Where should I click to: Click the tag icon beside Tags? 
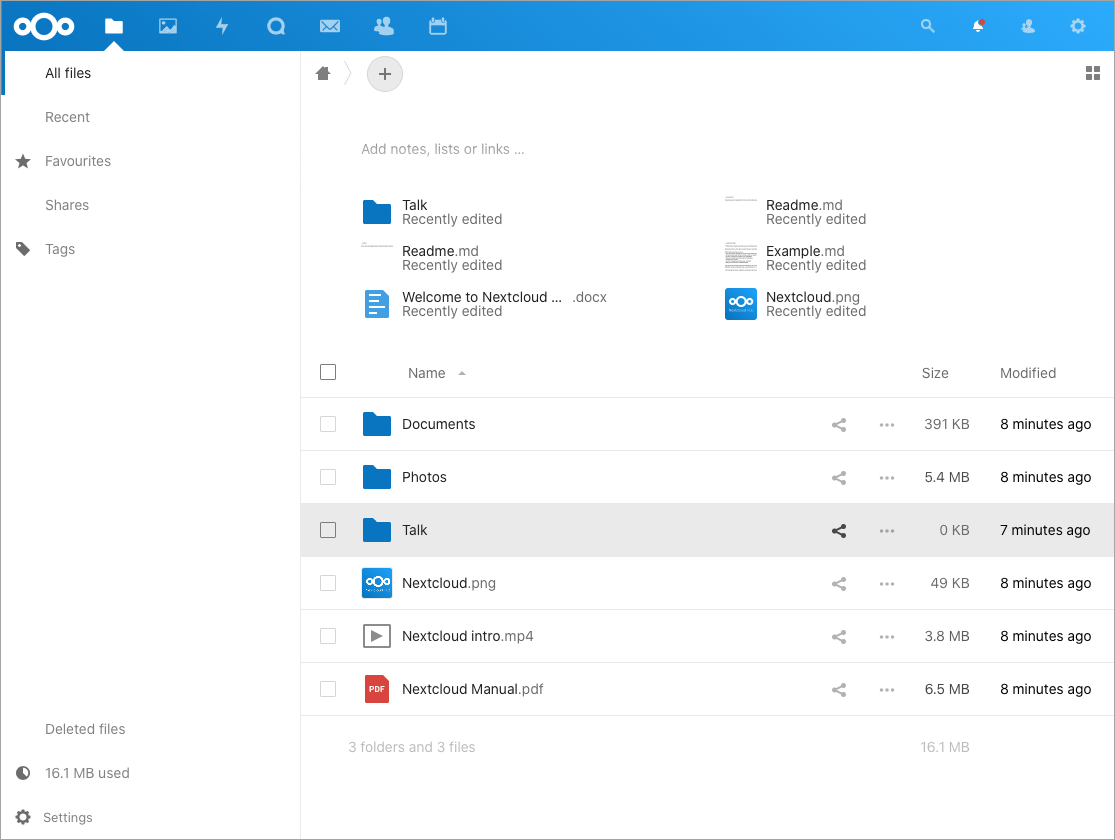pyautogui.click(x=23, y=249)
